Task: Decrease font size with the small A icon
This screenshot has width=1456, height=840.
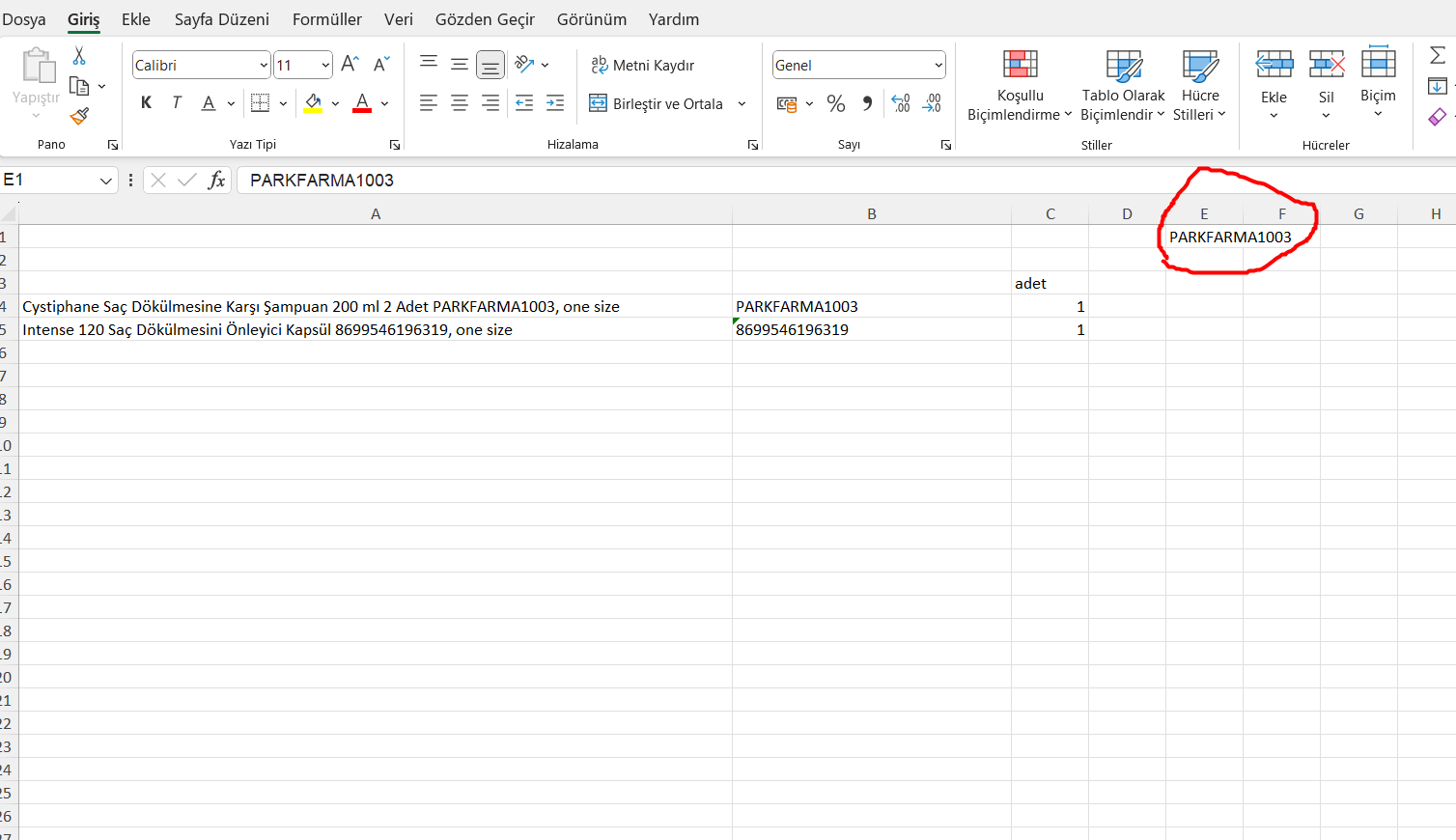Action: pyautogui.click(x=381, y=64)
